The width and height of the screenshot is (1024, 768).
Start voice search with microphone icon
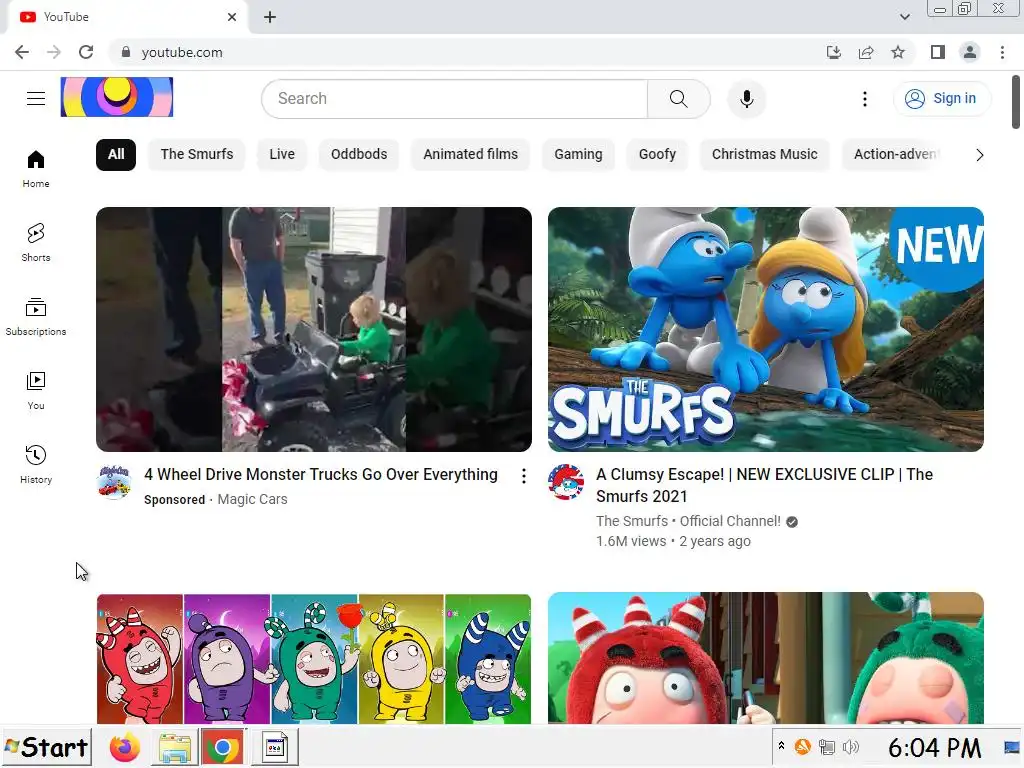pyautogui.click(x=746, y=99)
